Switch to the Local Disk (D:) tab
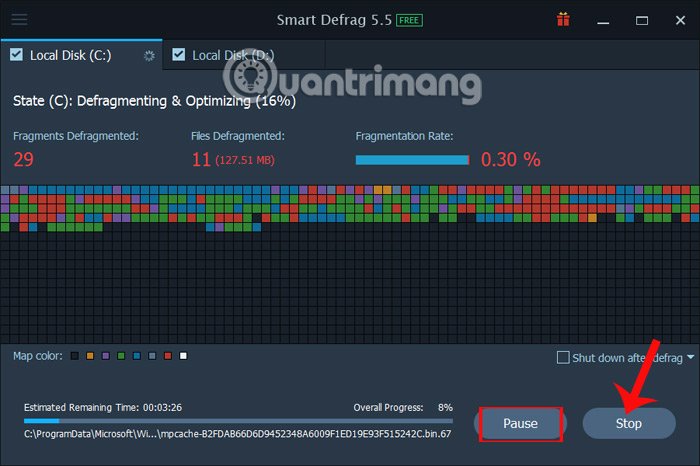Image resolution: width=700 pixels, height=466 pixels. (x=244, y=55)
